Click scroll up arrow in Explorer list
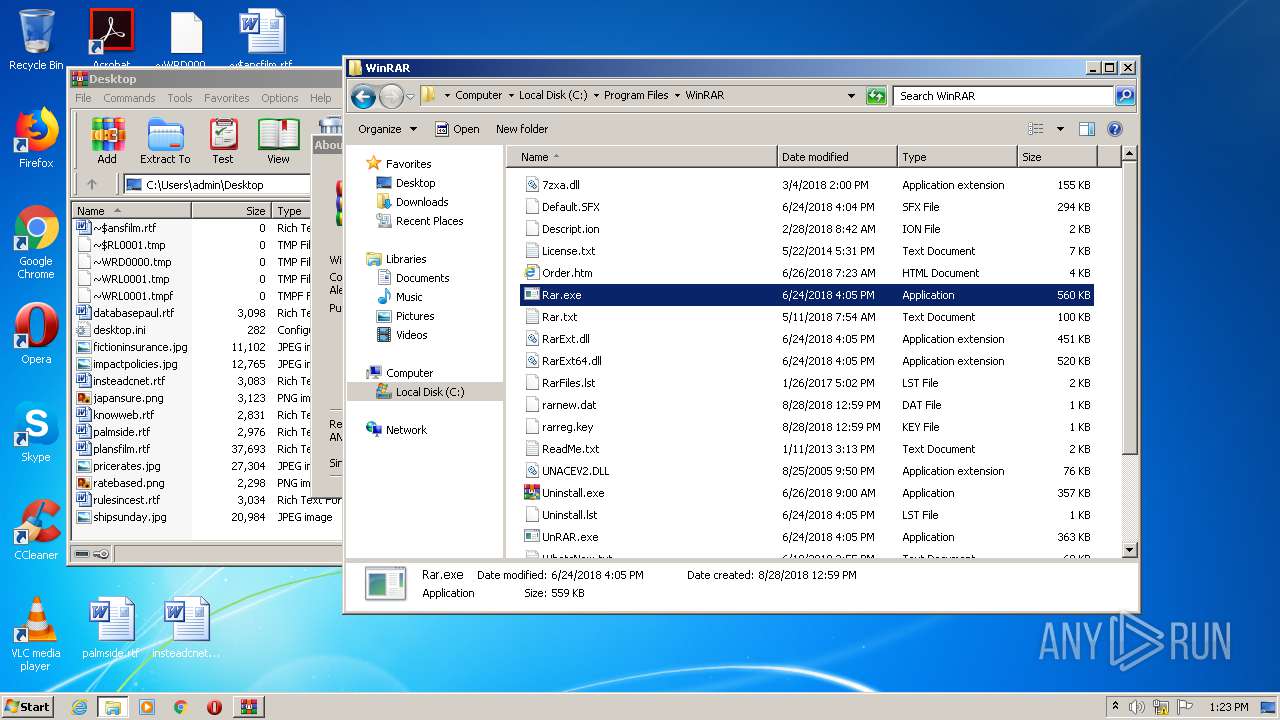The height and width of the screenshot is (720, 1280). coord(1129,153)
